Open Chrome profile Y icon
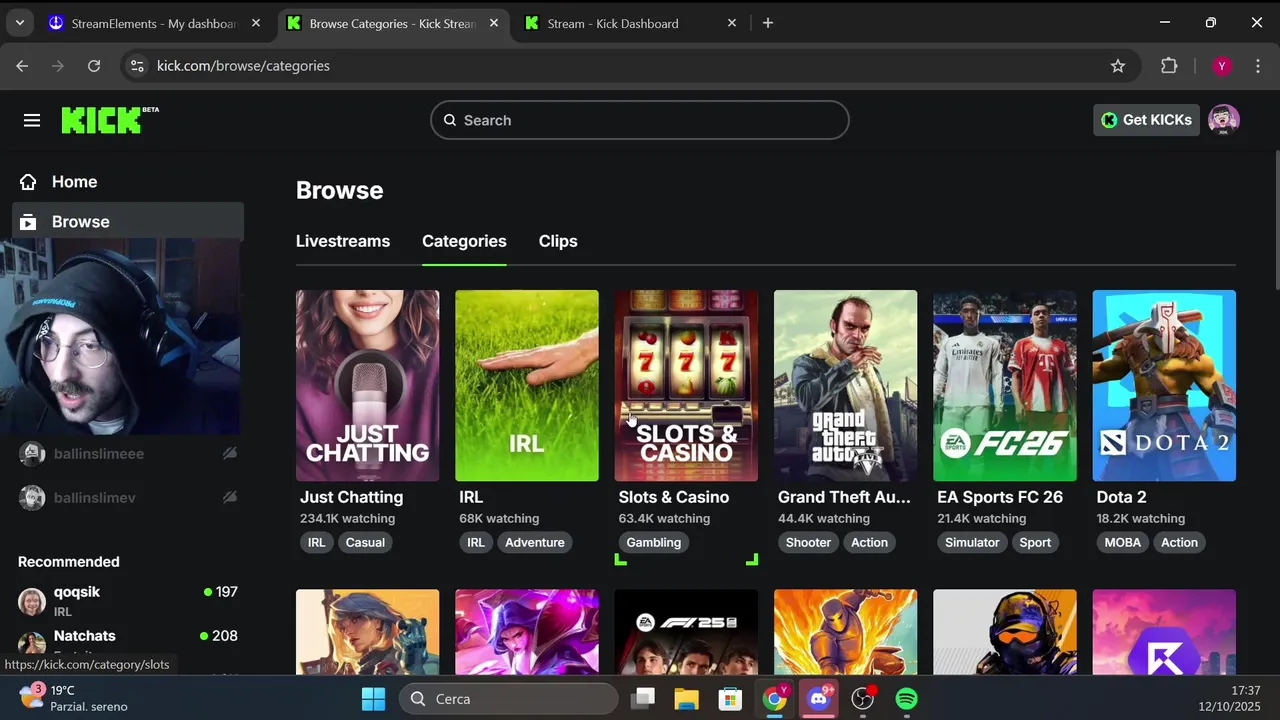 [1221, 66]
